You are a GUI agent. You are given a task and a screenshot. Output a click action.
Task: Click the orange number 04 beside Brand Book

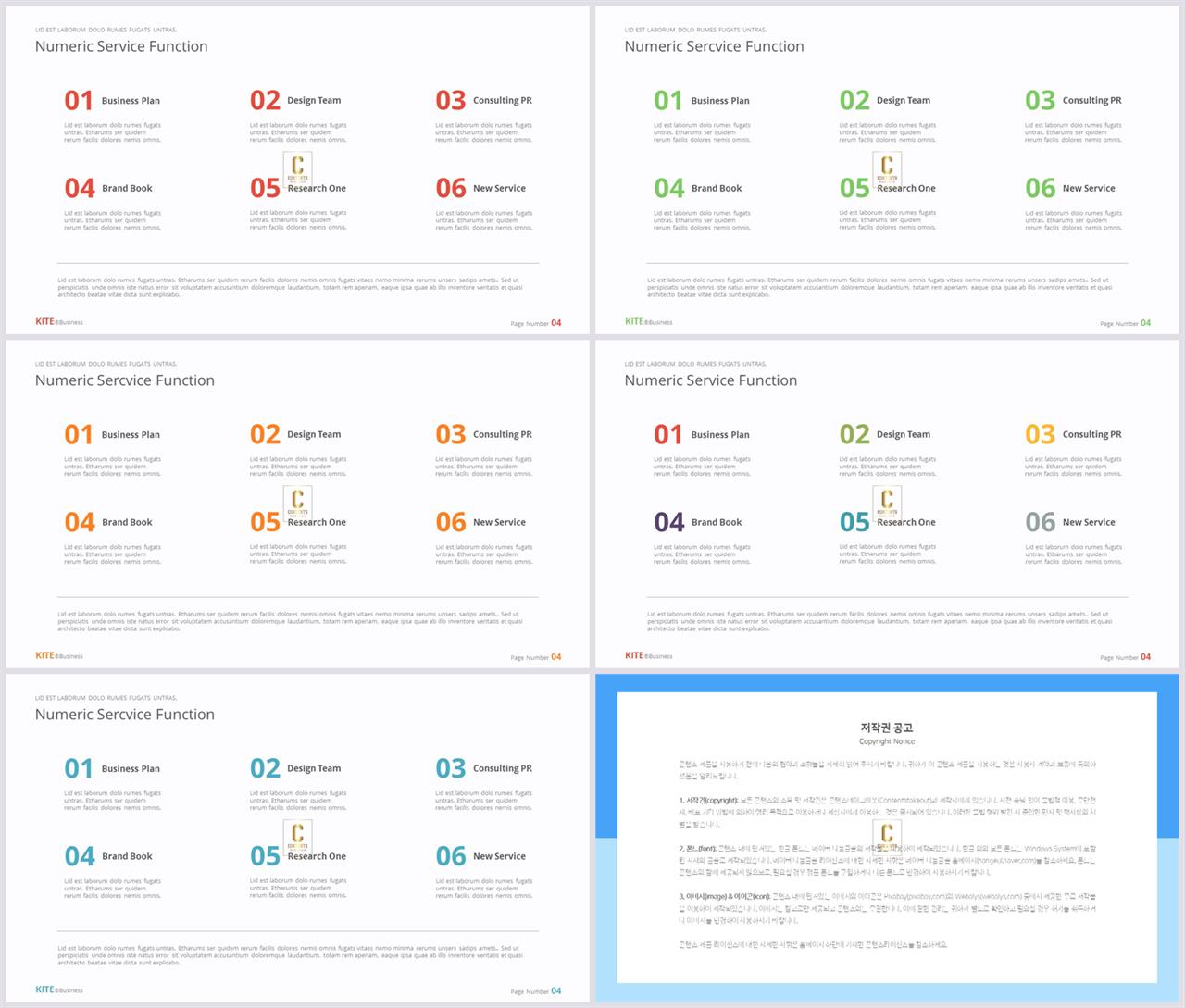point(80,522)
